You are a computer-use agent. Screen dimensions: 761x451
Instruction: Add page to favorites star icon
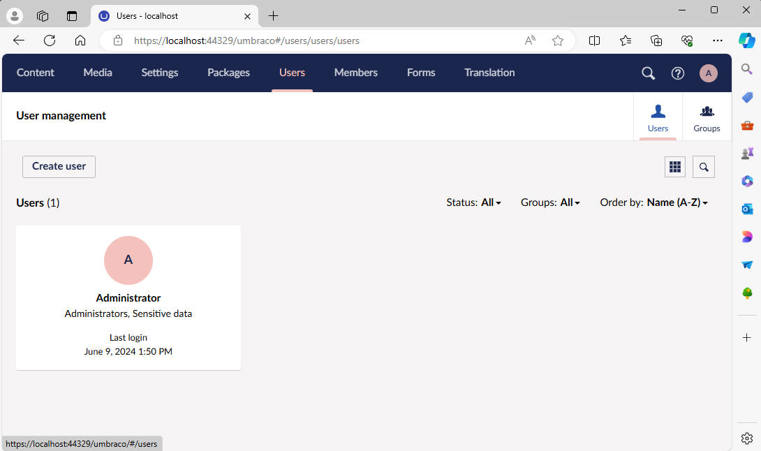(558, 40)
